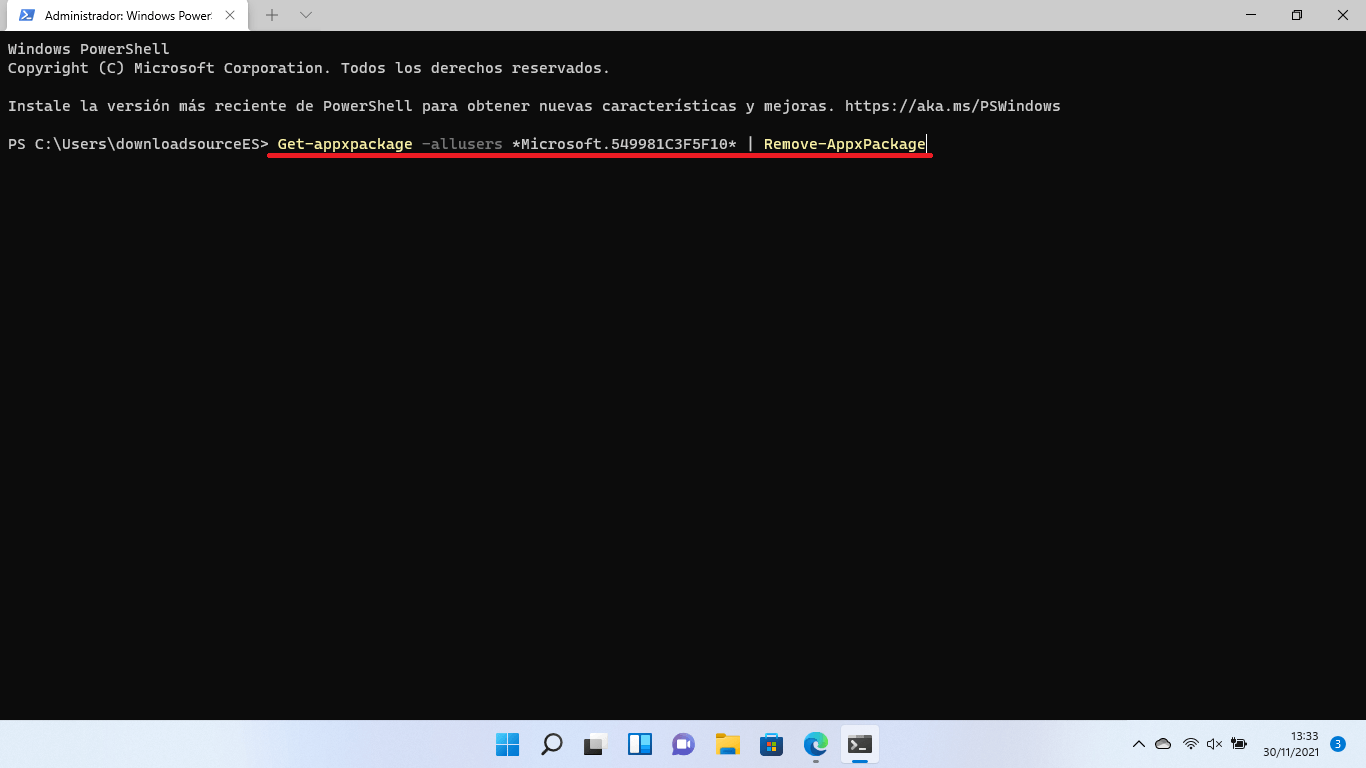This screenshot has height=768, width=1366.
Task: Open the https://aka.ms/PSWindows link
Action: [952, 106]
